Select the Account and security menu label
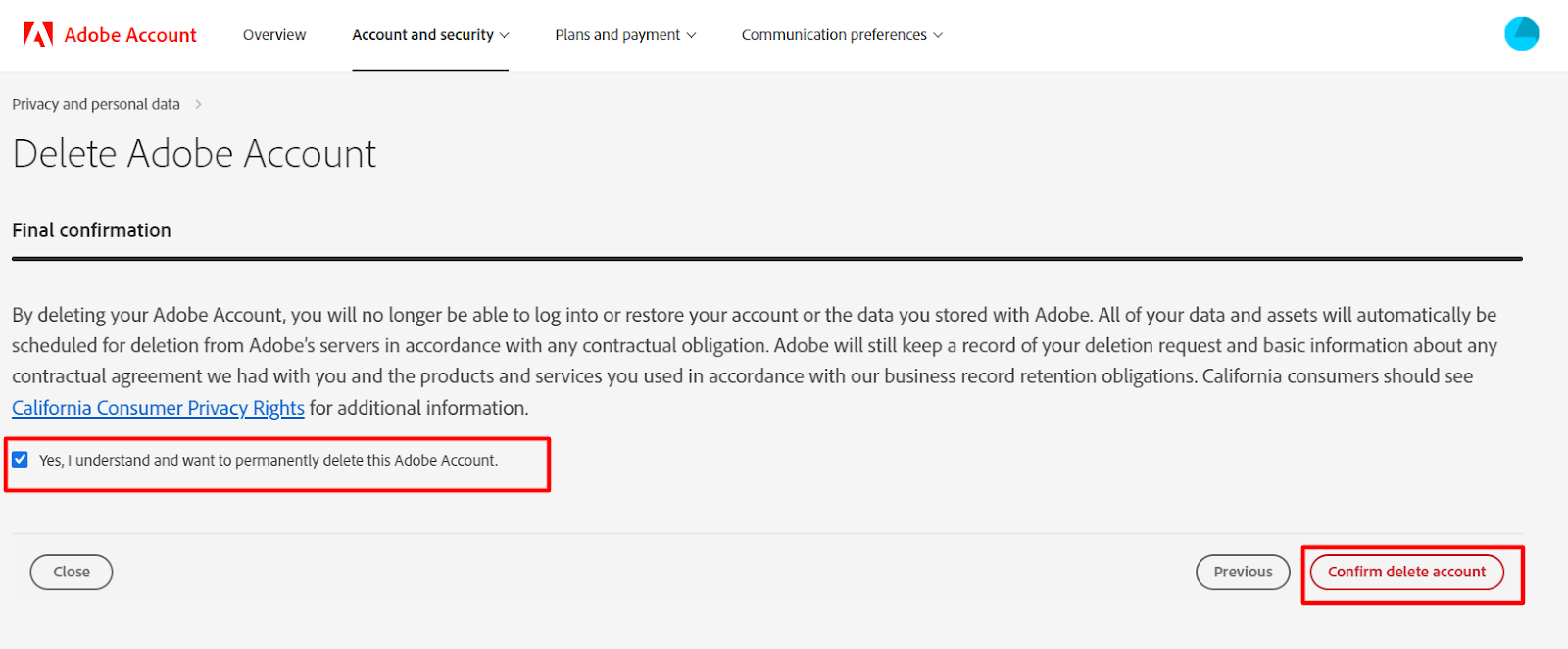The width and height of the screenshot is (1568, 649). [422, 35]
